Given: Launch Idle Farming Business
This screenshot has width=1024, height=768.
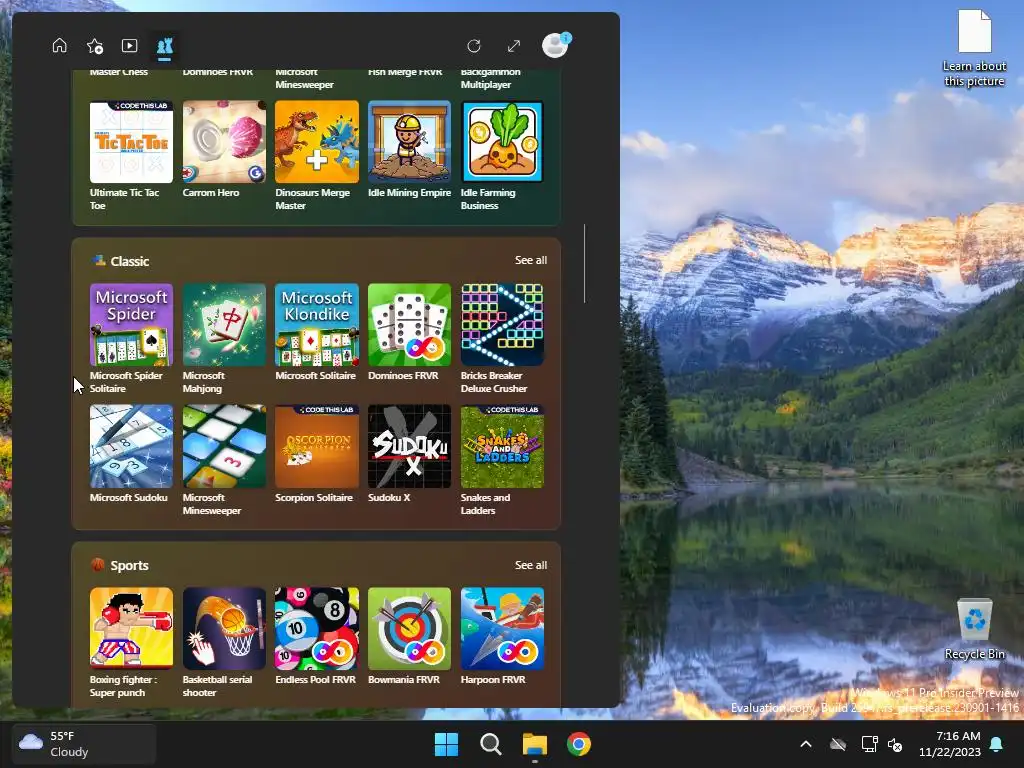Looking at the screenshot, I should (x=502, y=155).
